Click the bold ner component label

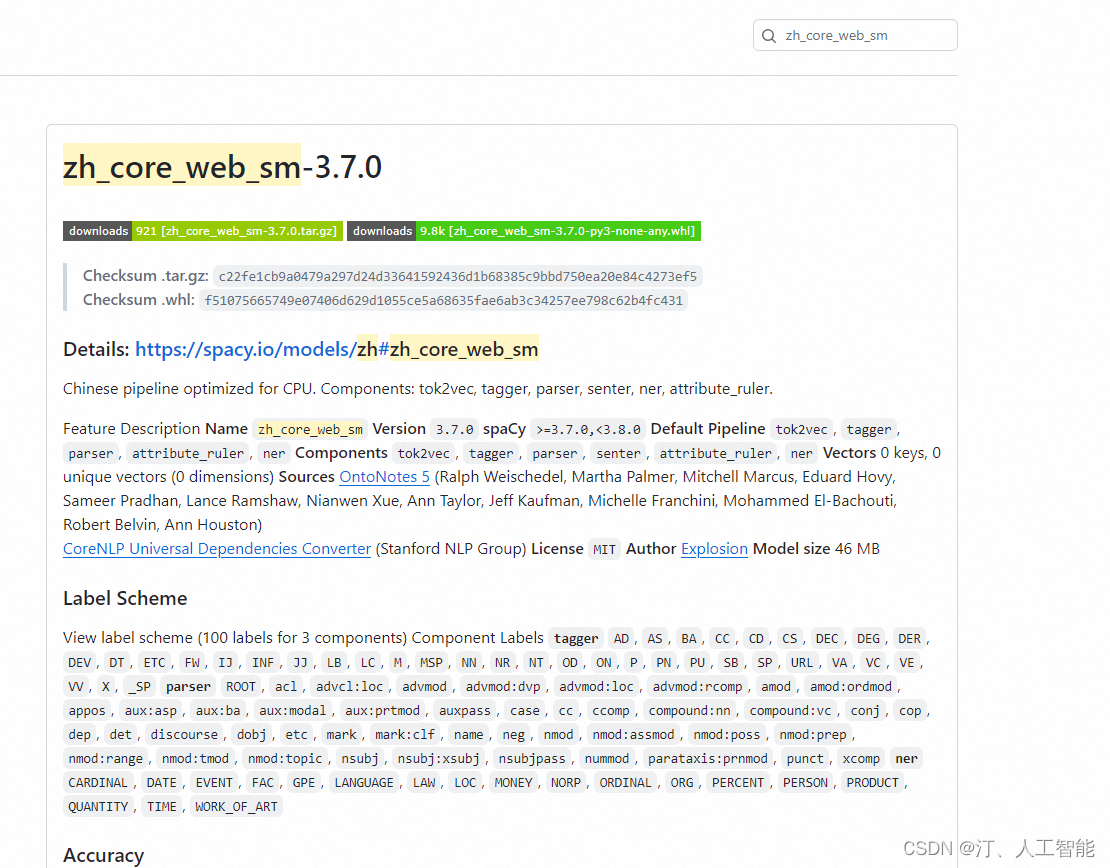click(906, 759)
